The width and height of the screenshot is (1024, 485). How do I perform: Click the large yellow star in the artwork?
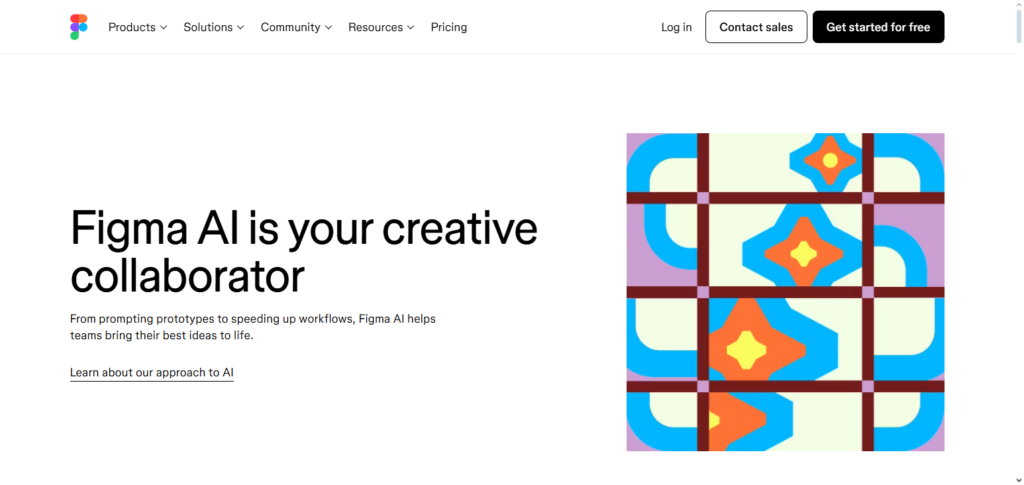tap(746, 348)
